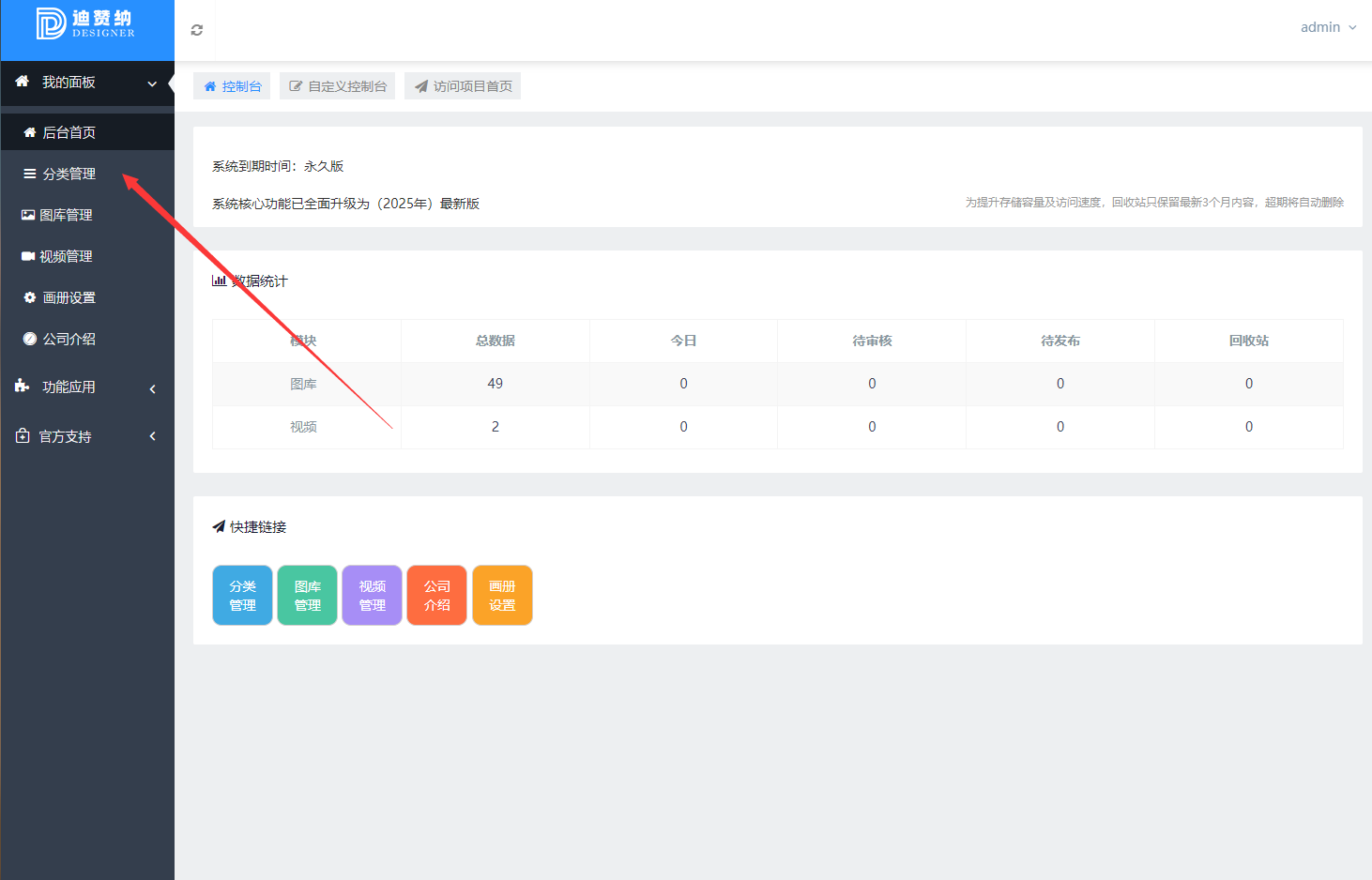
Task: Click the paper plane icon beside 快捷链接
Action: click(219, 526)
